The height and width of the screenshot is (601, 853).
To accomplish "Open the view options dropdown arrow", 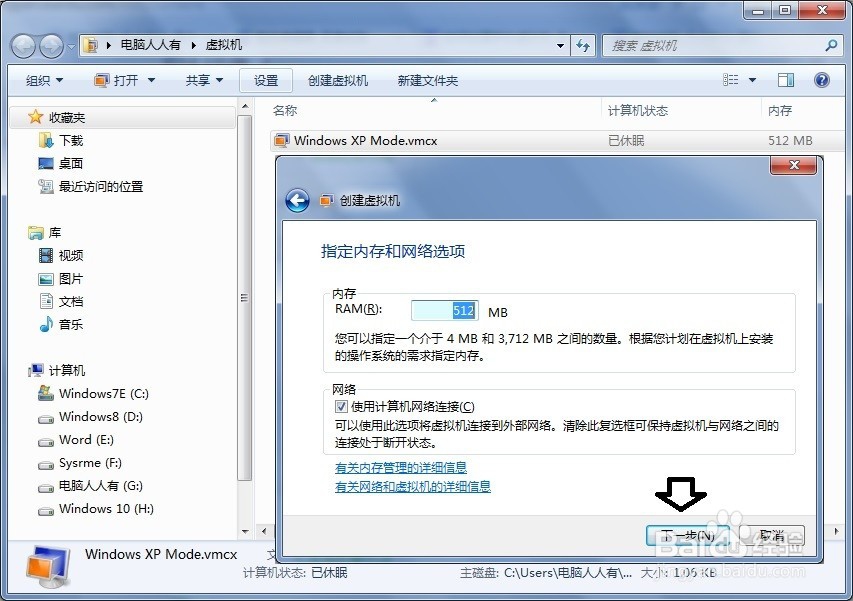I will pos(752,80).
